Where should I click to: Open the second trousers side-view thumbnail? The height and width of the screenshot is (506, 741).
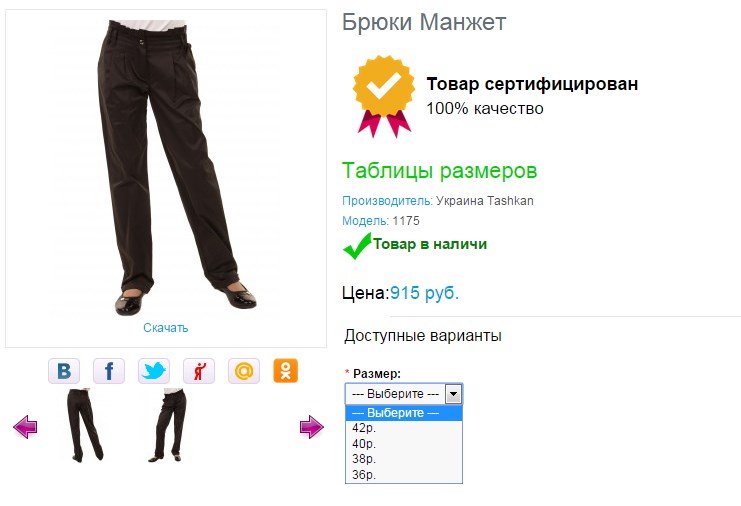[167, 425]
